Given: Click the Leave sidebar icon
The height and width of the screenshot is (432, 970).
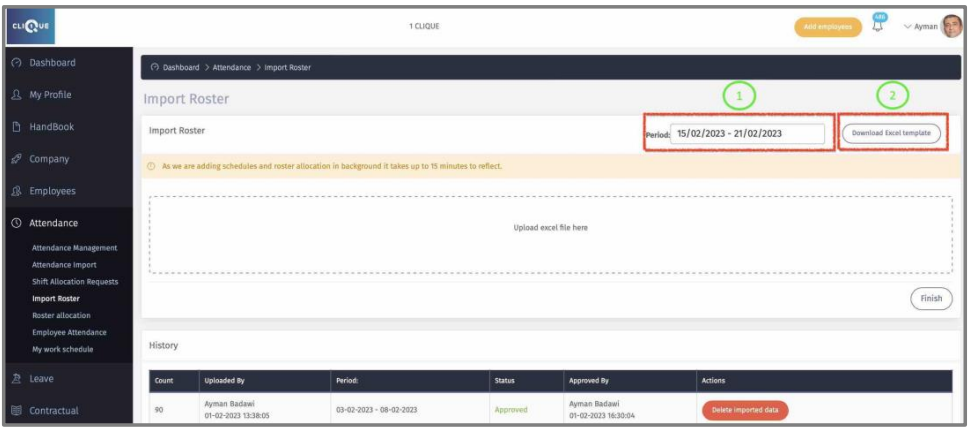Looking at the screenshot, I should tap(17, 379).
